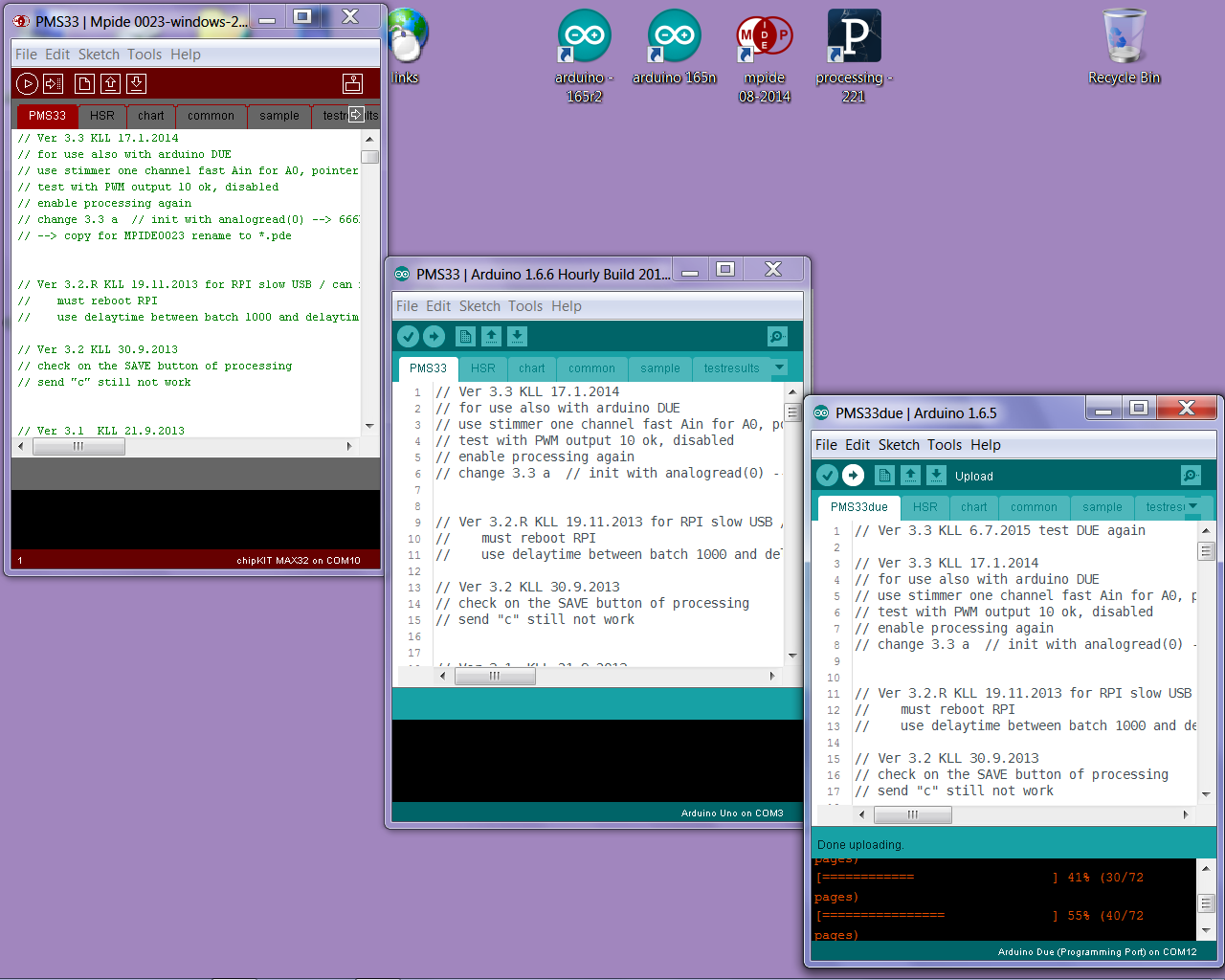
Task: Expand tab dropdown arrow in PMS33due window
Action: pyautogui.click(x=1192, y=506)
